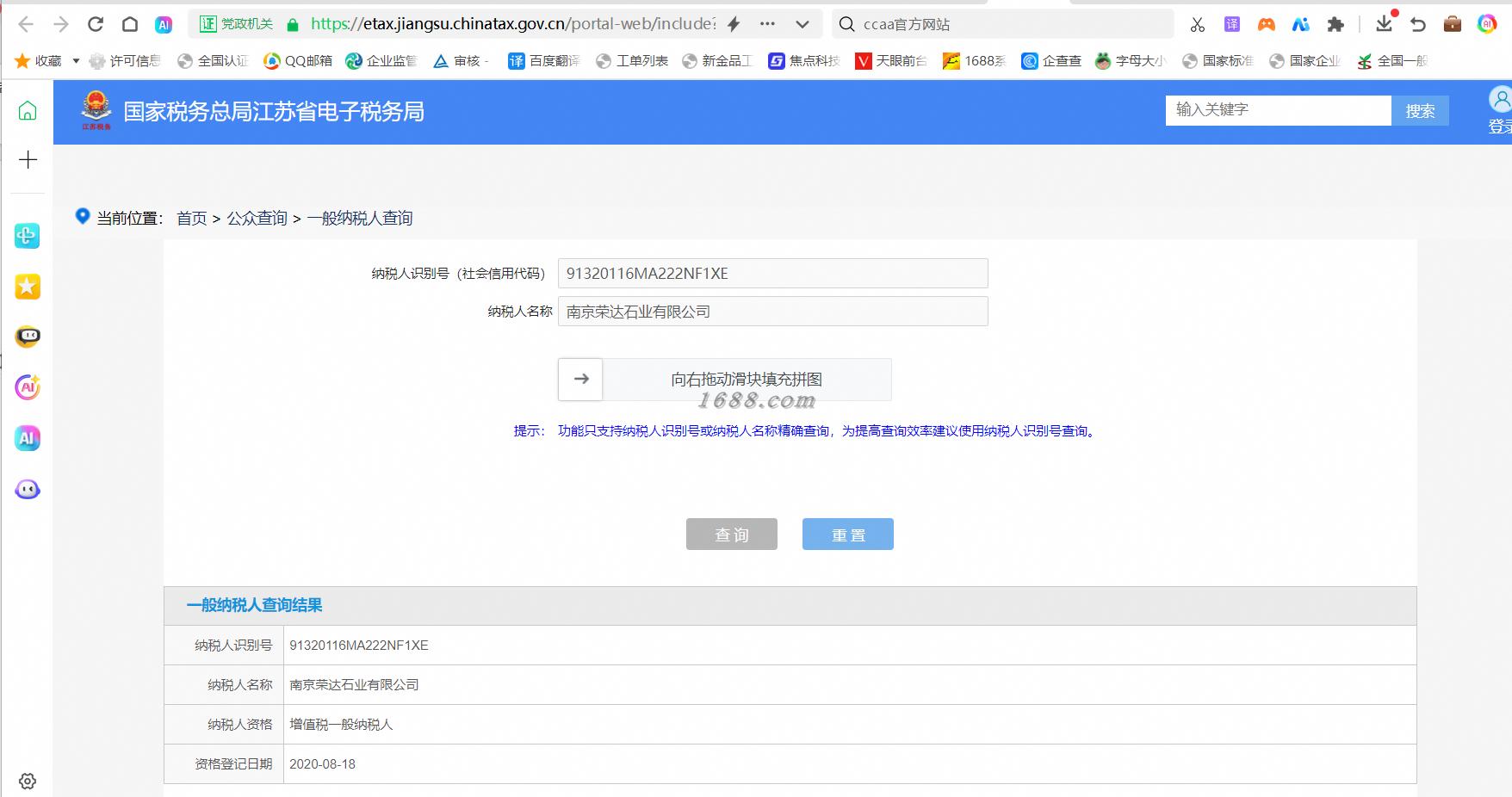The image size is (1512, 797).
Task: Open the square blue AI sidebar icon
Action: (28, 438)
